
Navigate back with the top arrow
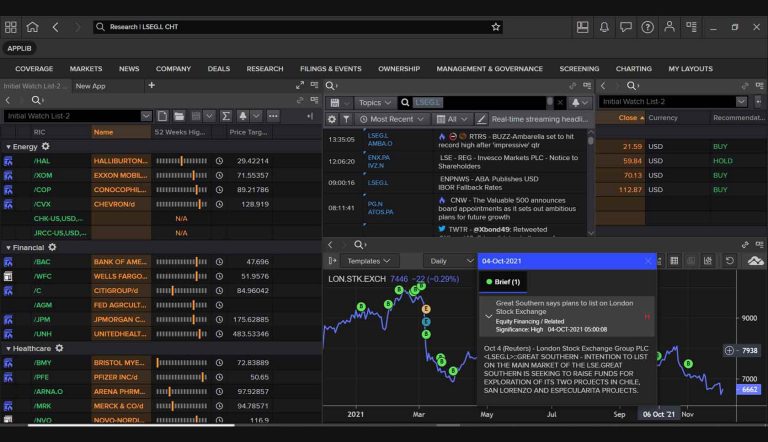55,27
